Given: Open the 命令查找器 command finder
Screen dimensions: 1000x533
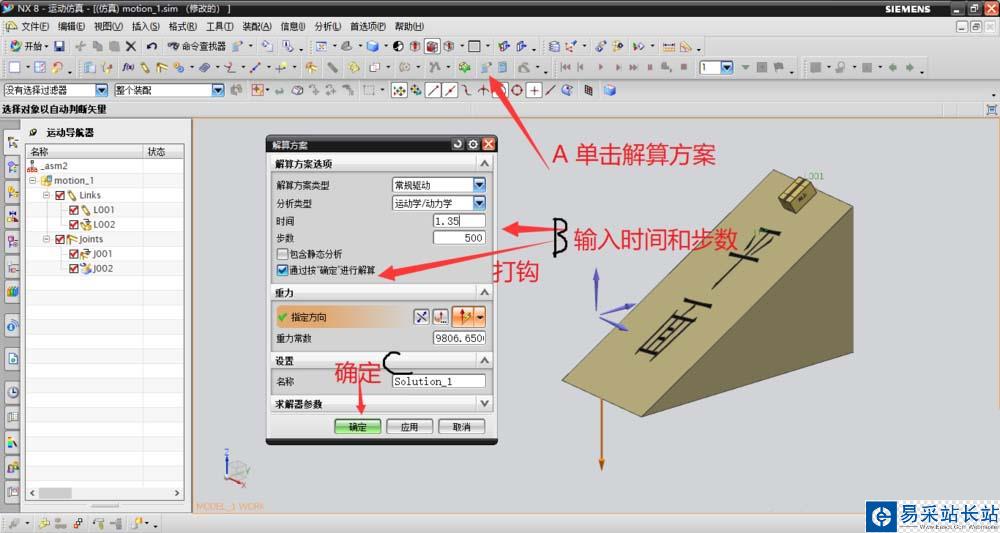Looking at the screenshot, I should (197, 46).
